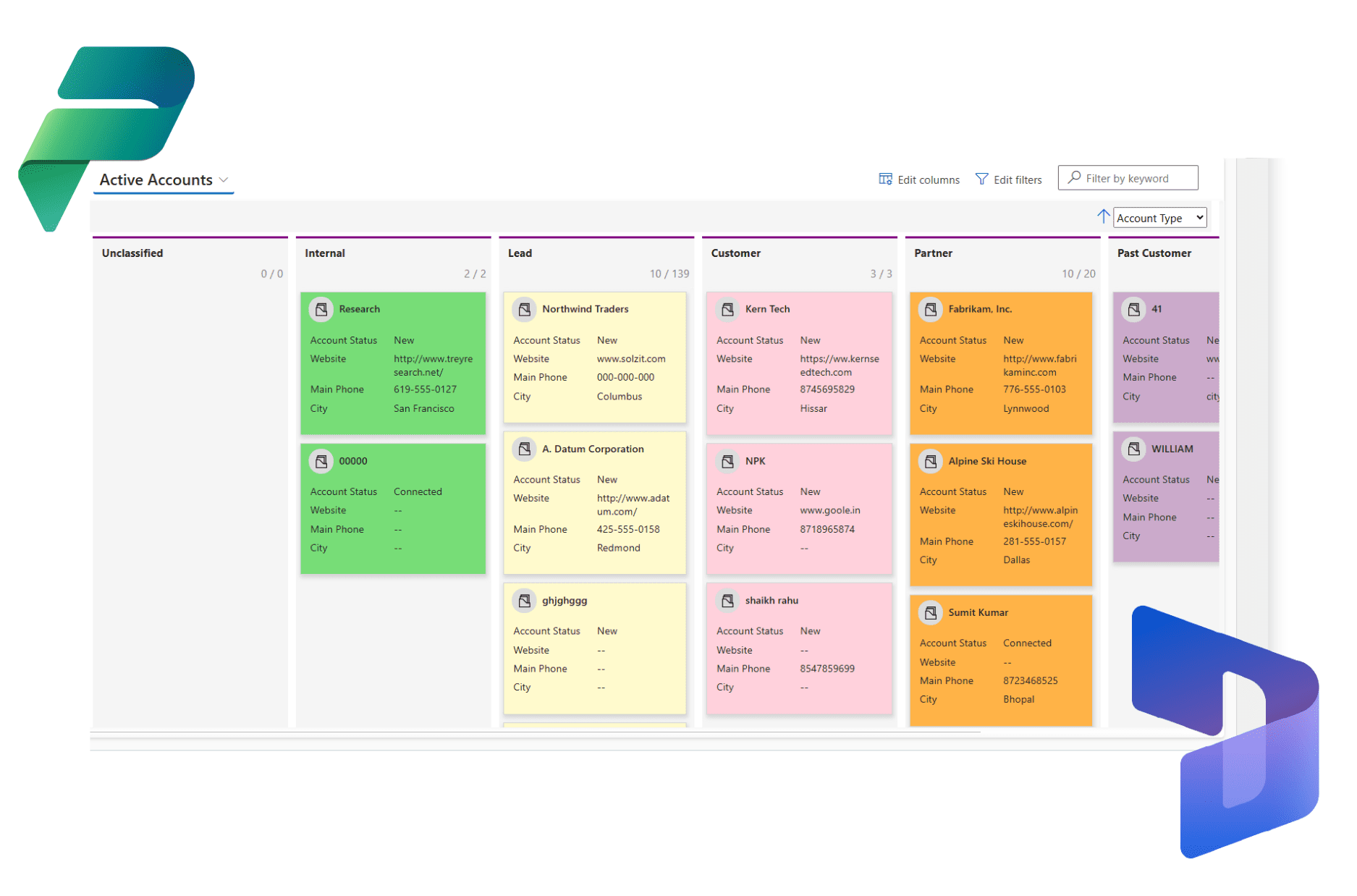Screen dimensions: 1357x896
Task: Open the A. Datum Corporation account
Action: [x=593, y=449]
